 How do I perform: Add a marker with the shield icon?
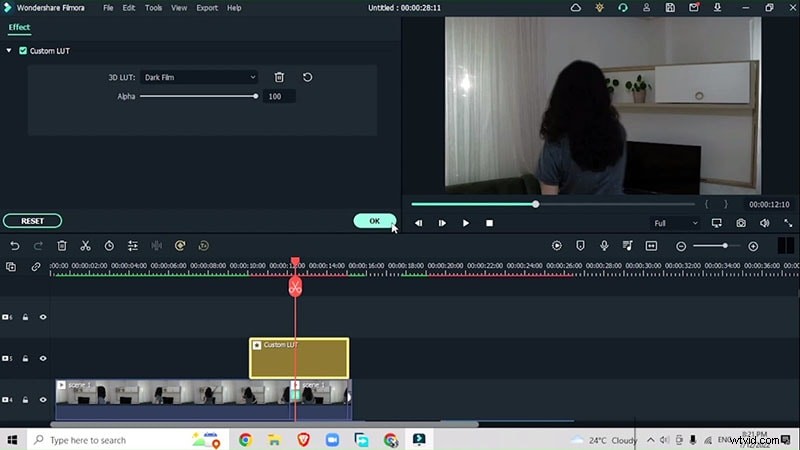pyautogui.click(x=580, y=245)
